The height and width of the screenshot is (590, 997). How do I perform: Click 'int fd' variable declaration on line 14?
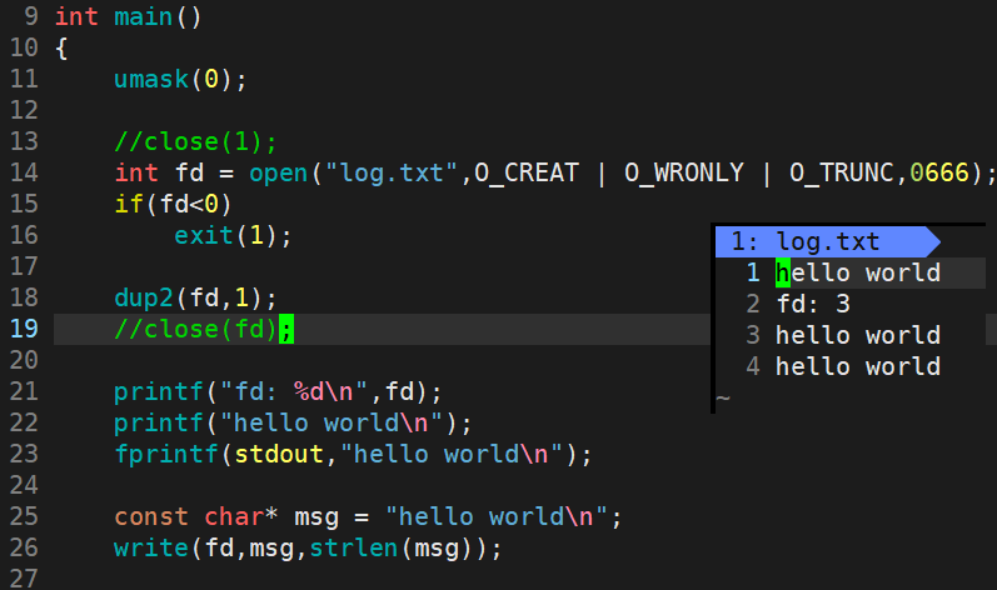159,173
